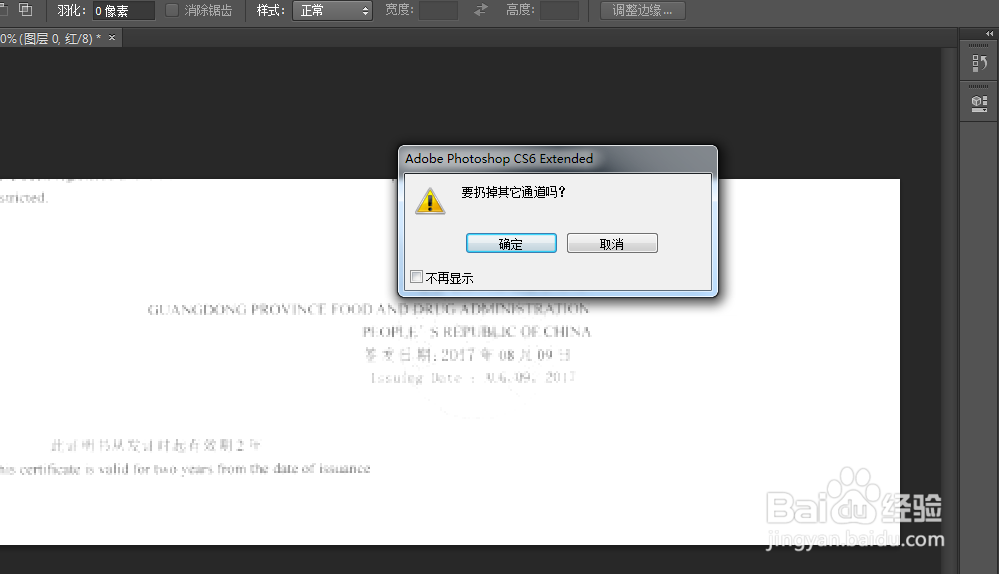Open the 3D cube panel icon

coord(979,104)
